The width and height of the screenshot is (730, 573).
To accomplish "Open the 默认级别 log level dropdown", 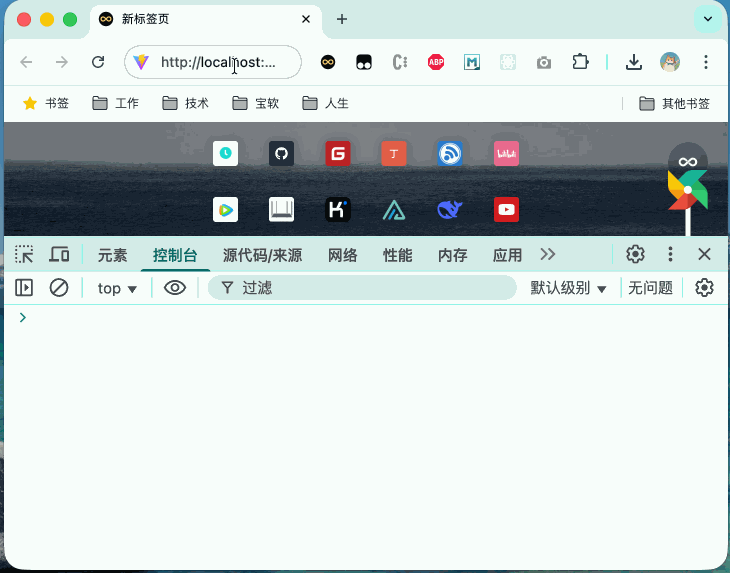I will coord(568,288).
